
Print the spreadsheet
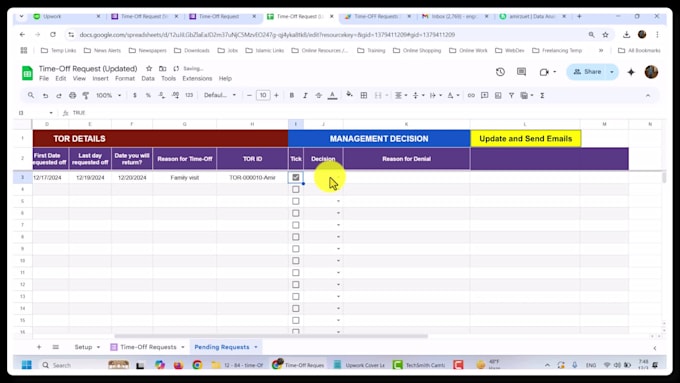click(72, 95)
